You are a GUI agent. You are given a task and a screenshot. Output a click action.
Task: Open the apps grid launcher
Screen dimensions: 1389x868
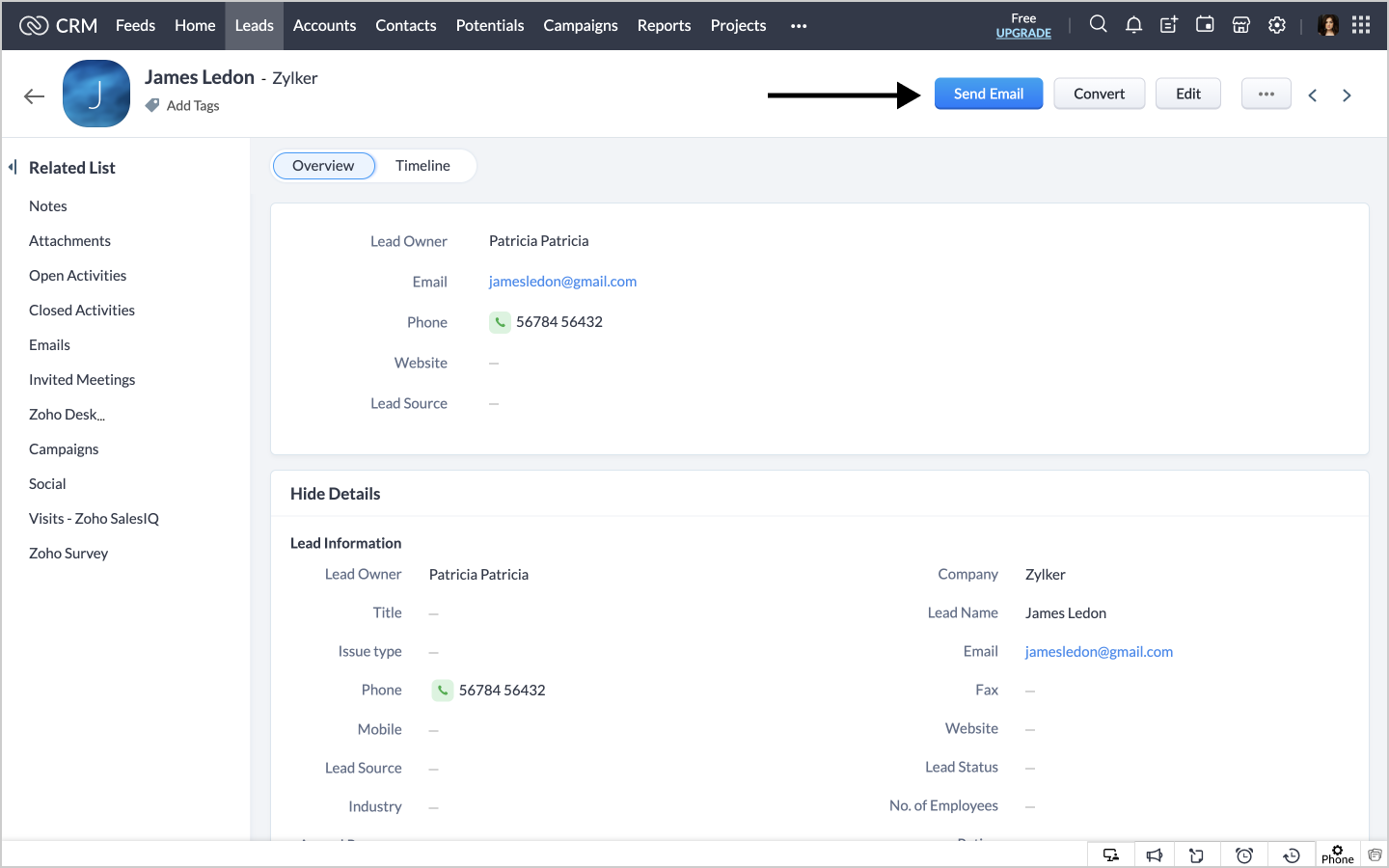coord(1361,25)
